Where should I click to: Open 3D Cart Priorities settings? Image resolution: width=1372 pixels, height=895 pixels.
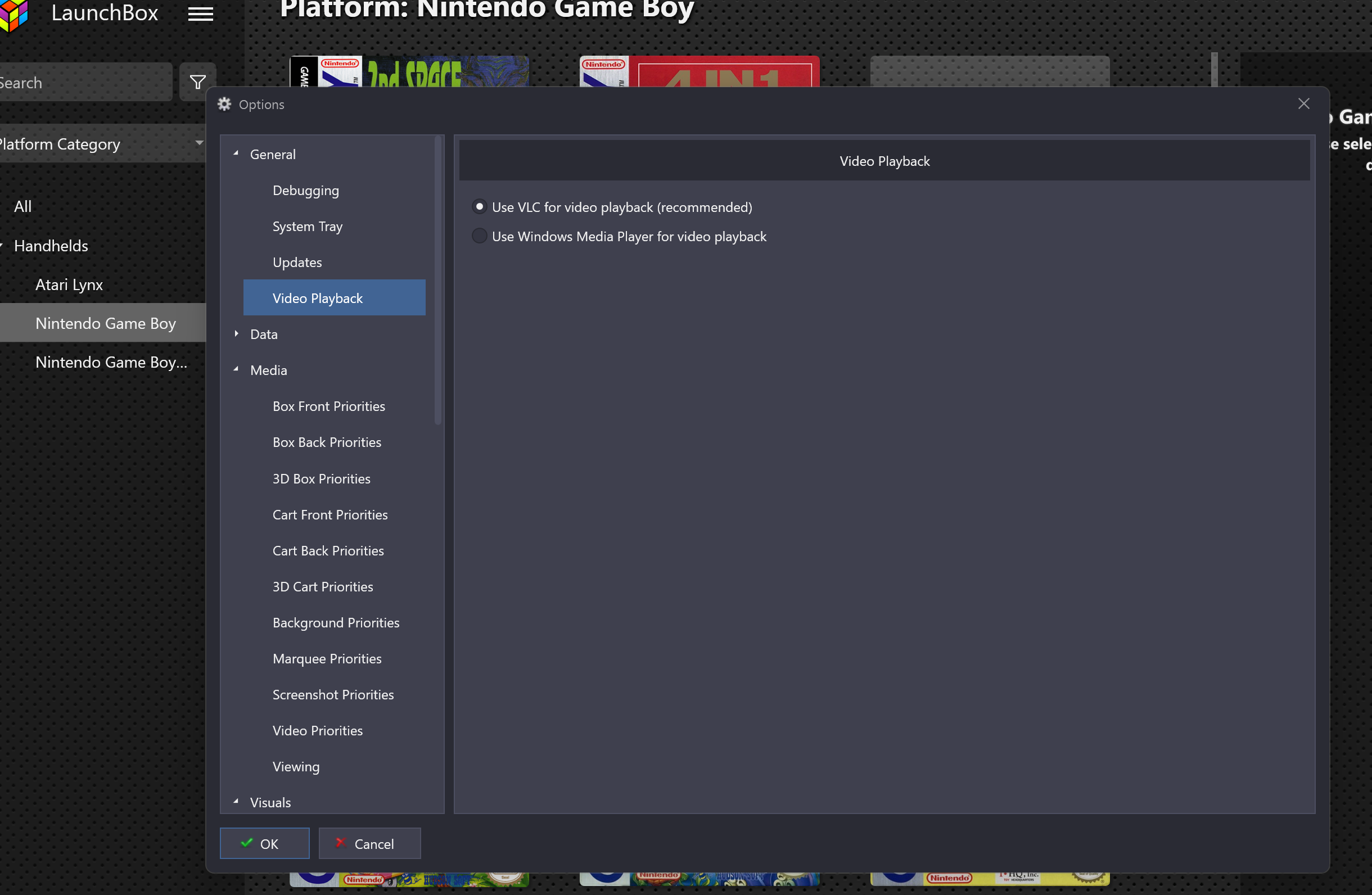[323, 587]
